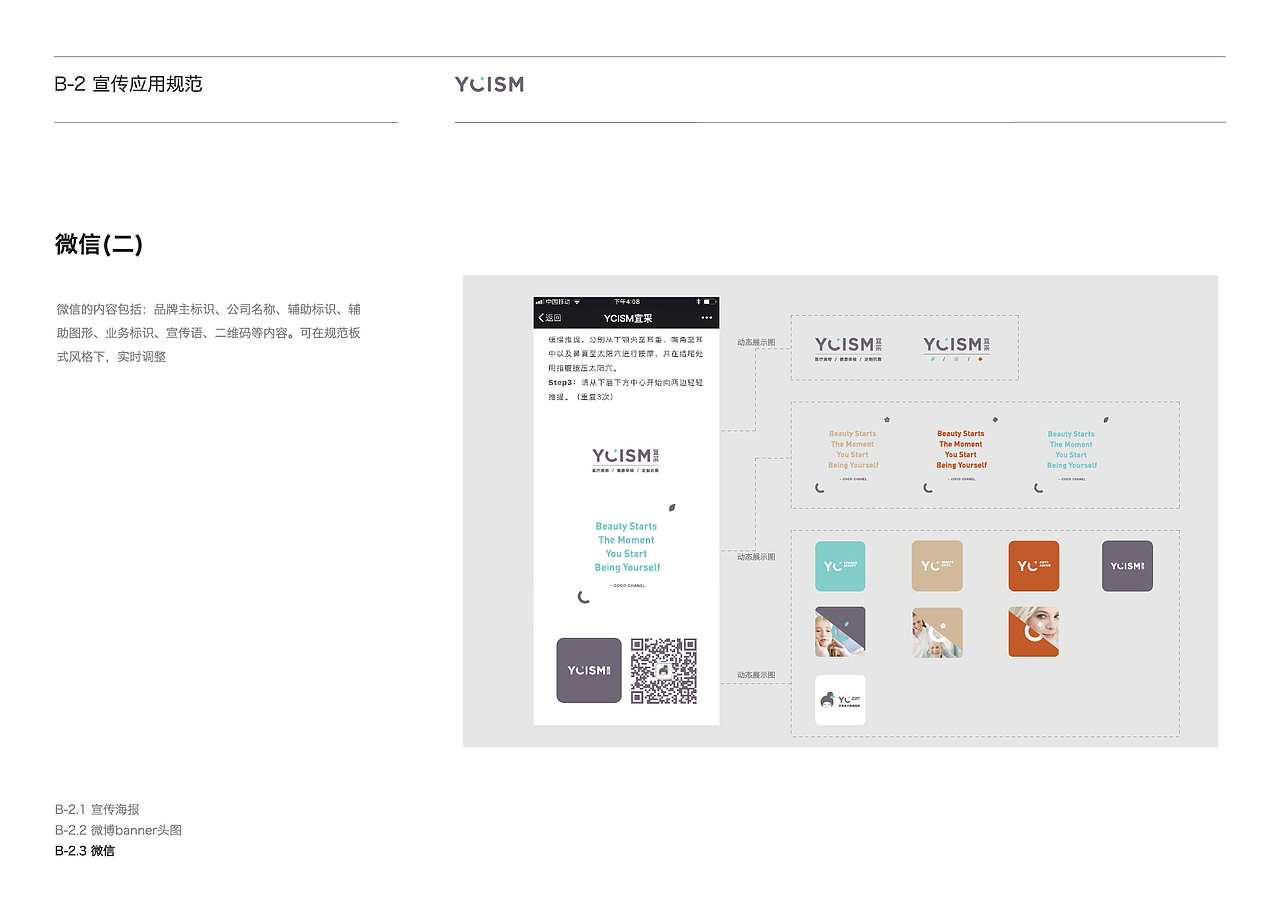Click the QR code in the phone screen
Image resolution: width=1280 pixels, height=905 pixels.
pyautogui.click(x=663, y=671)
